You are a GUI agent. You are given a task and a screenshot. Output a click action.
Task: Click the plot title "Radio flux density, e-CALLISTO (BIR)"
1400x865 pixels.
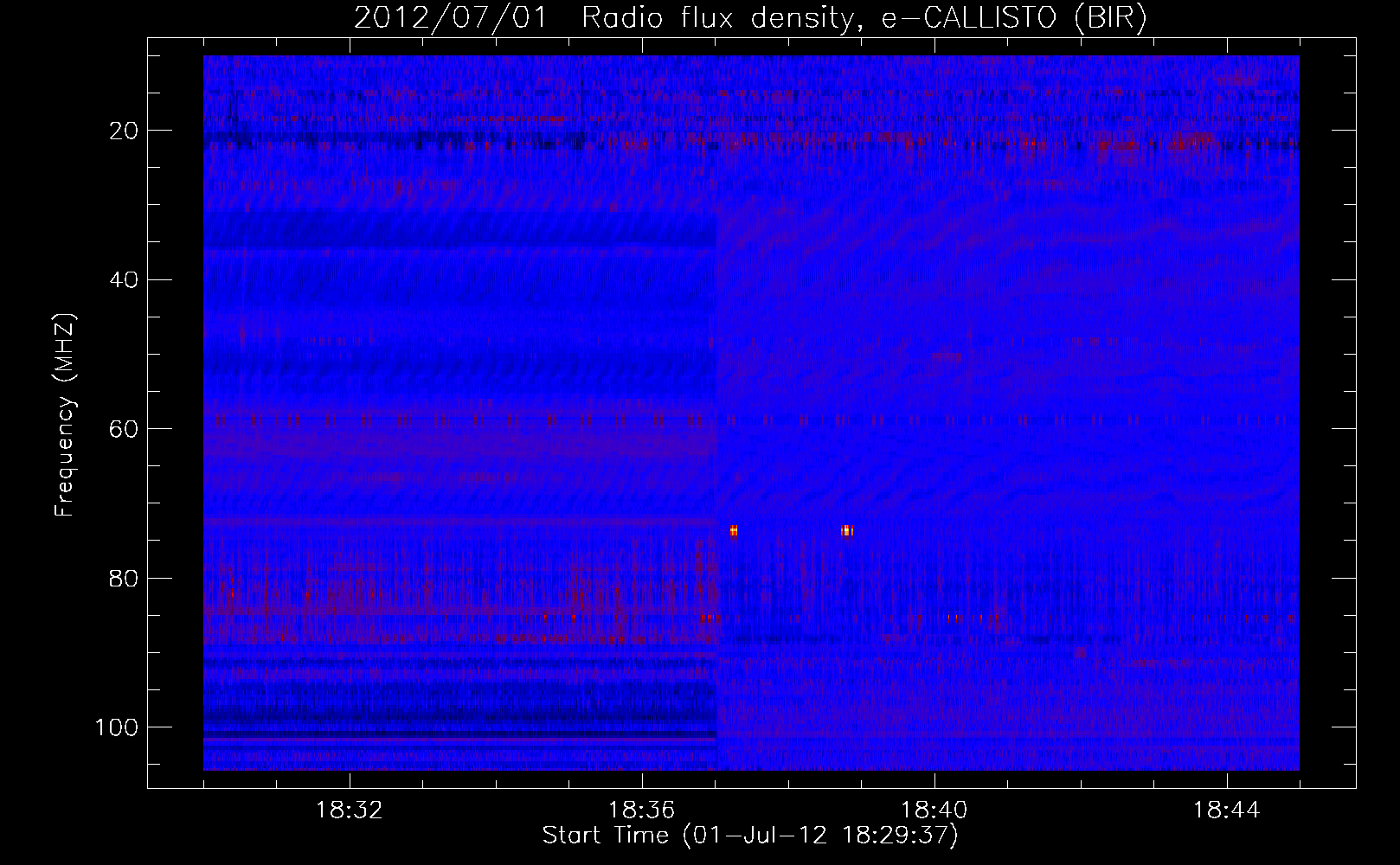pos(864,17)
